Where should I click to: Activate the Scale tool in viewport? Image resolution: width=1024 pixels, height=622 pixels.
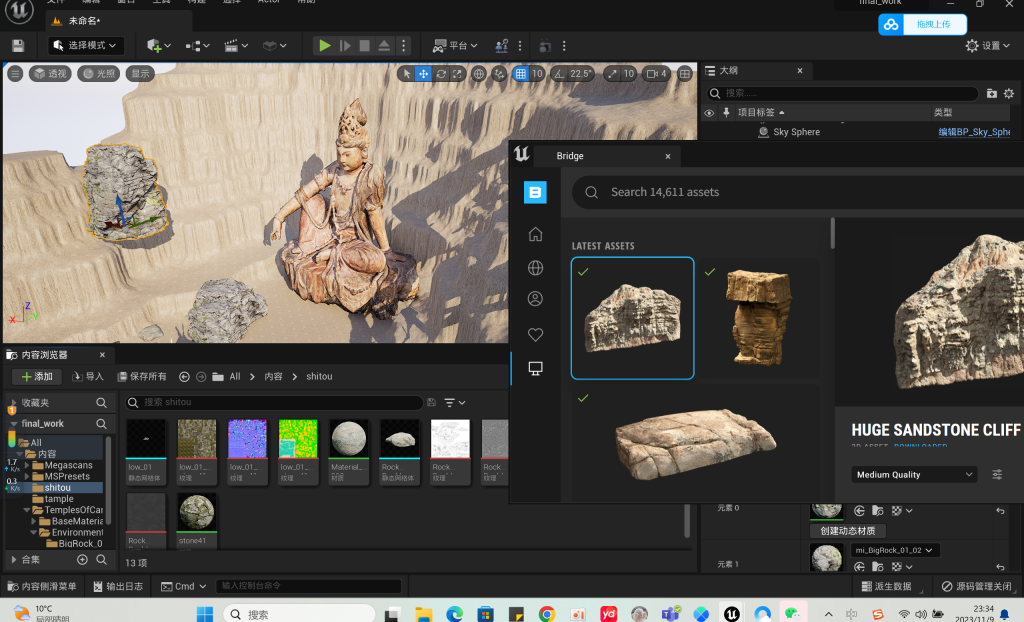(x=457, y=74)
